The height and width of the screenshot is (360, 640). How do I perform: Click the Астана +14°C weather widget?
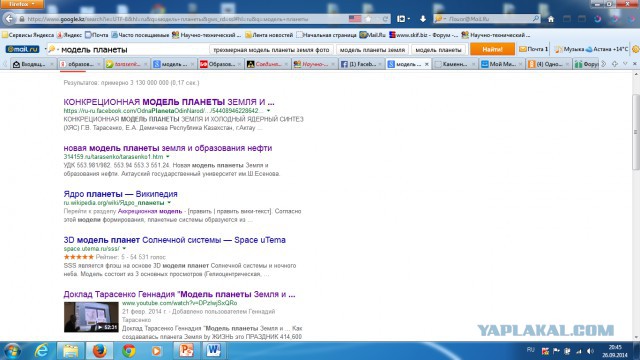607,49
